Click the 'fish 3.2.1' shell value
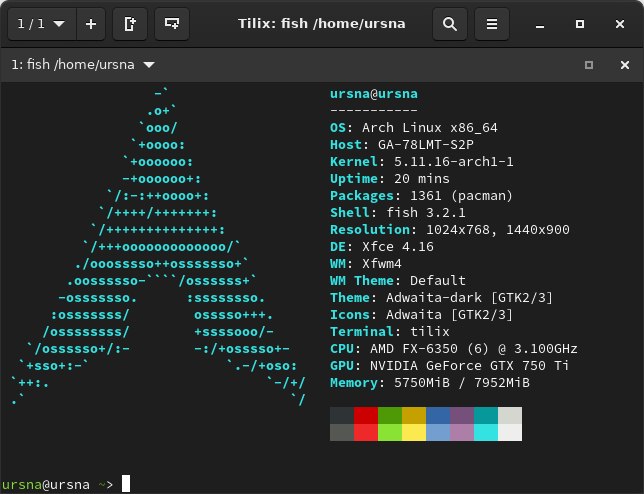This screenshot has height=494, width=644. point(426,213)
